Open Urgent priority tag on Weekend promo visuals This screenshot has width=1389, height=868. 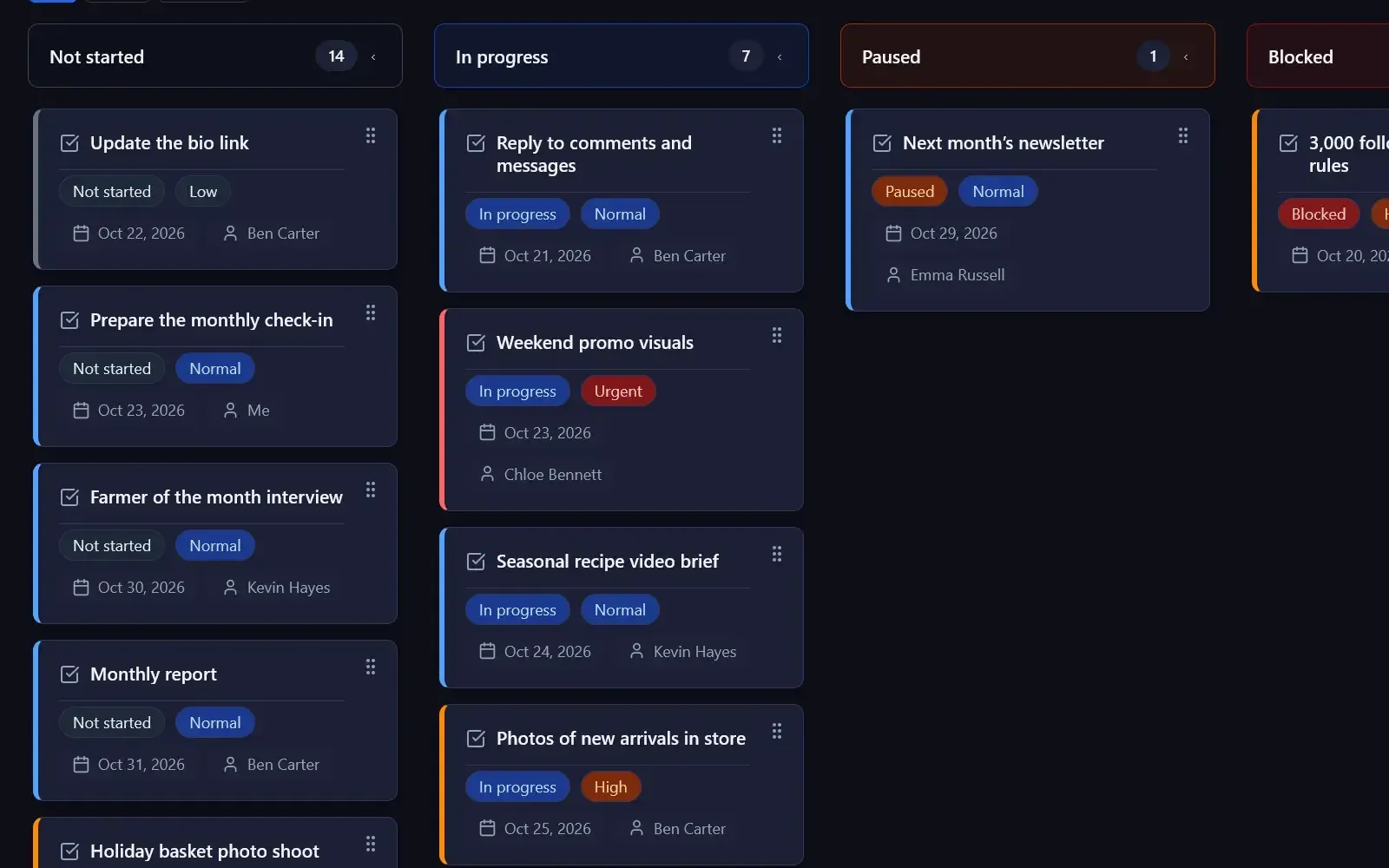coord(618,391)
